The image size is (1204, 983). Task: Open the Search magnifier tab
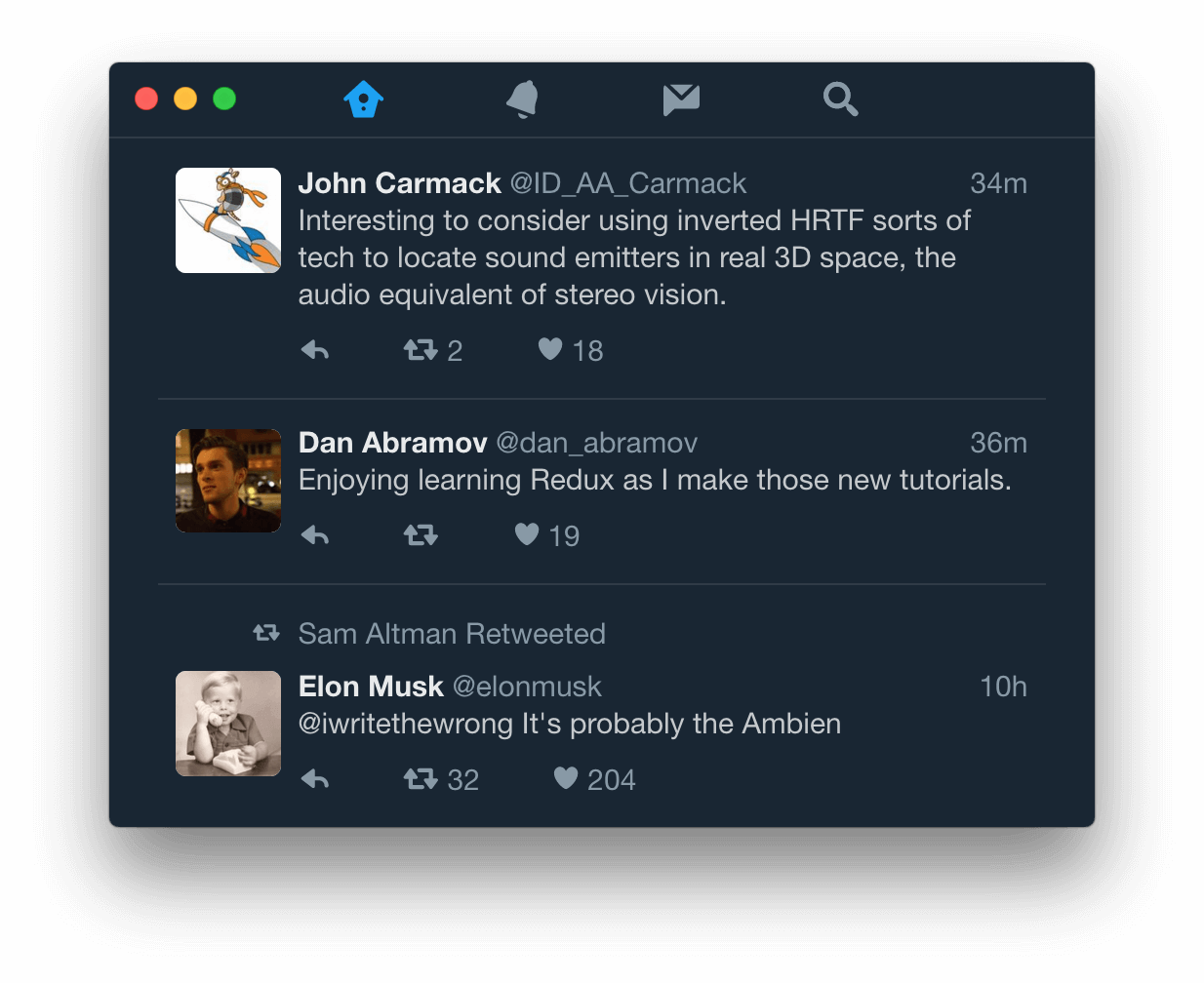(840, 99)
